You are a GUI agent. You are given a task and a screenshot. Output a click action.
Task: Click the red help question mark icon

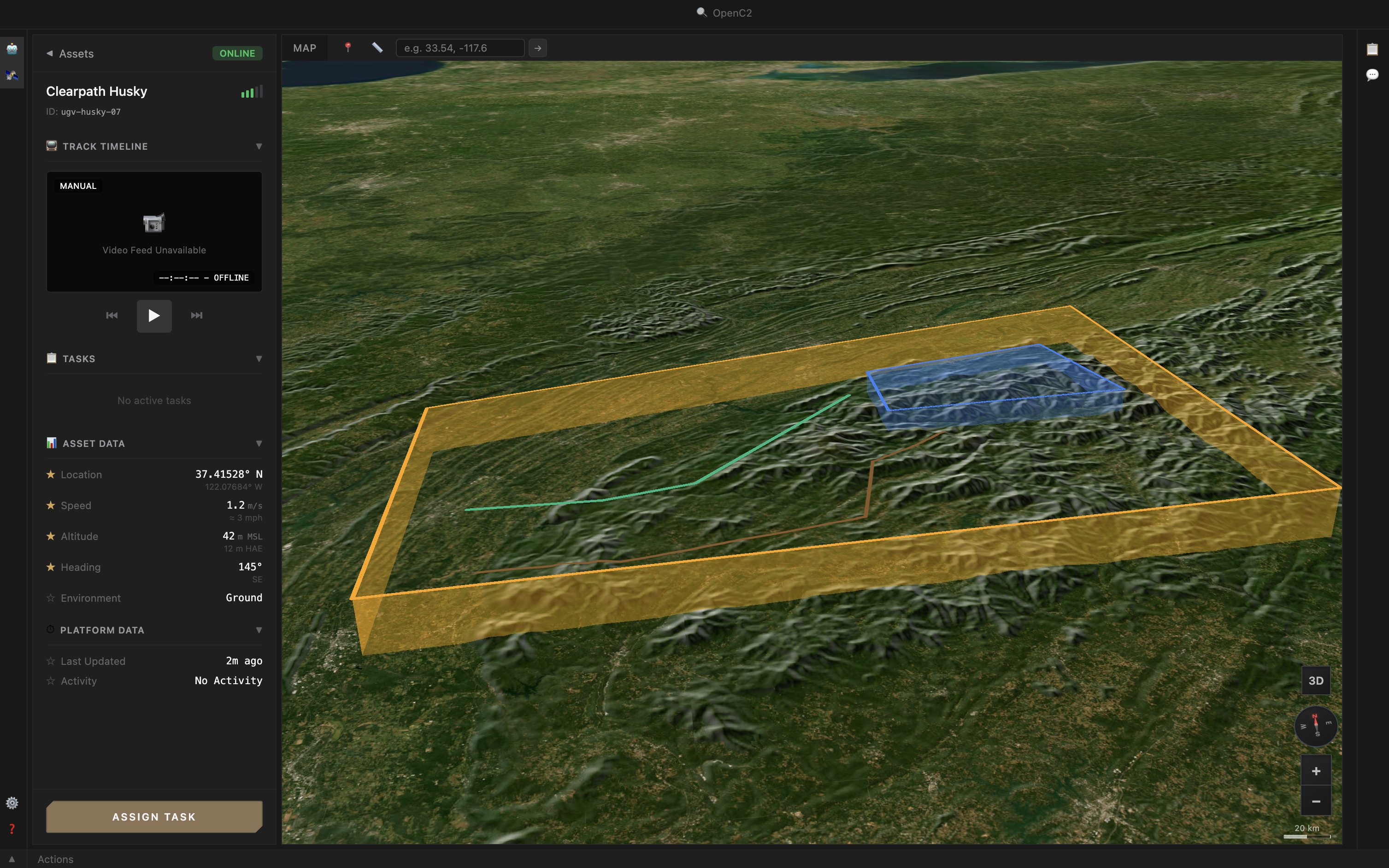click(12, 828)
